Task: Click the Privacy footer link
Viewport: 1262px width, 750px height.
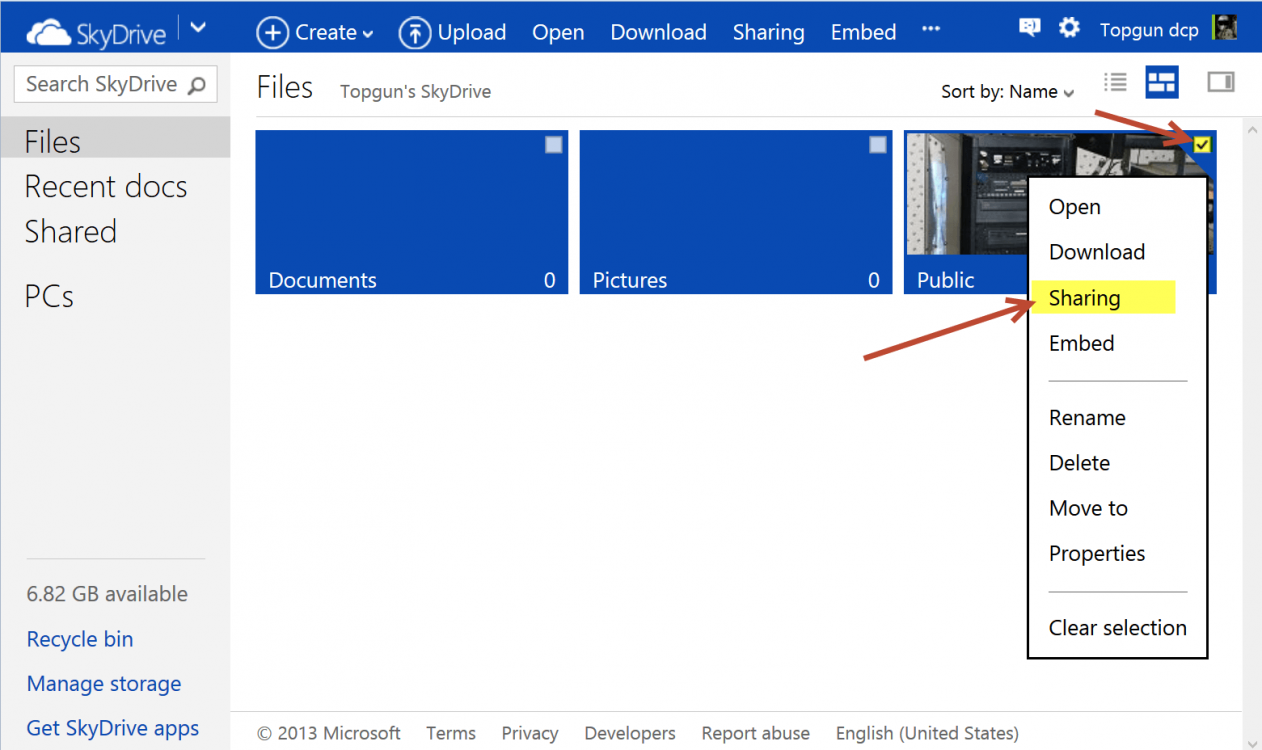Action: tap(530, 733)
